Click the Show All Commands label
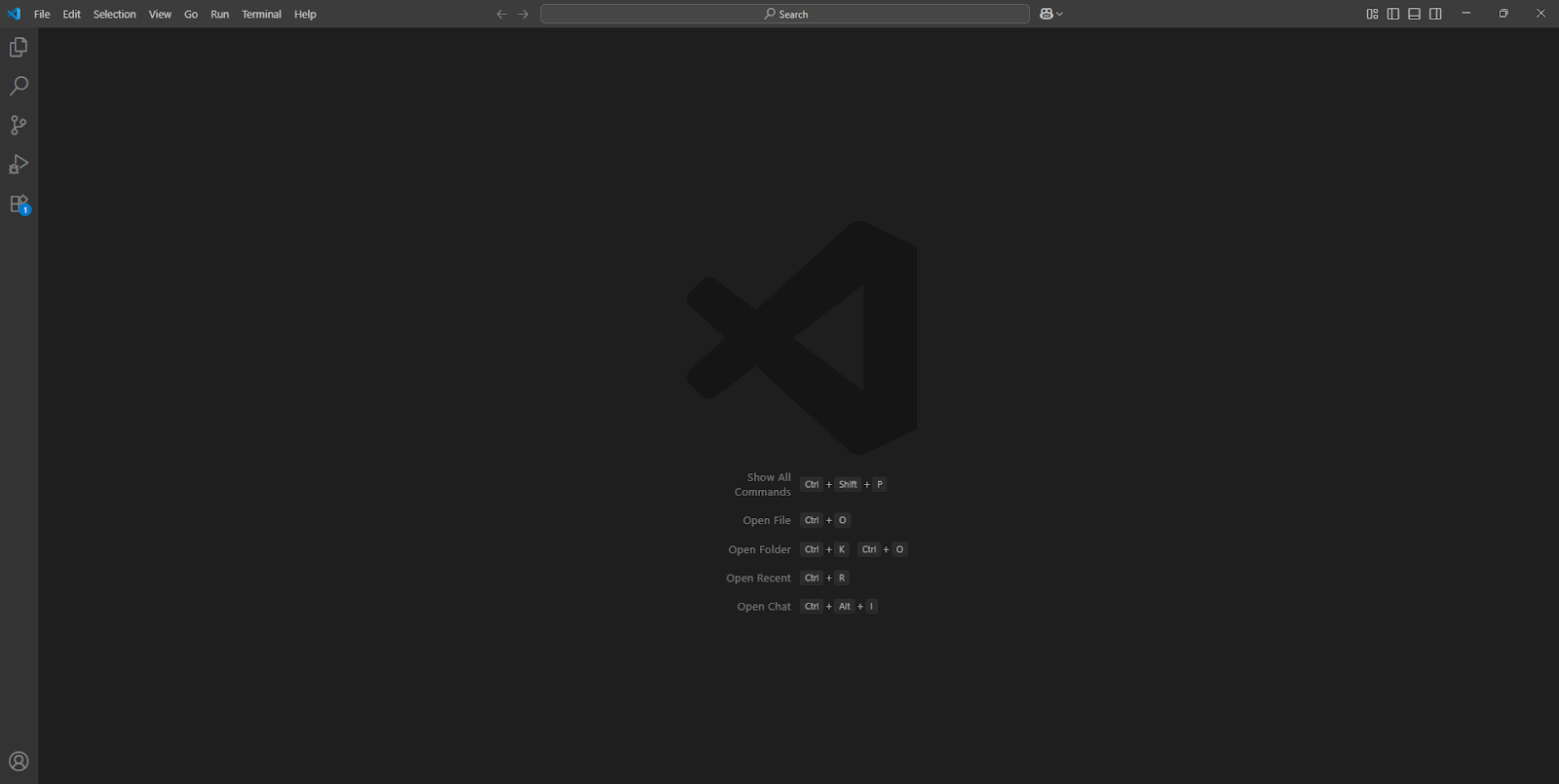Screen dimensions: 1559x784 coord(763,485)
